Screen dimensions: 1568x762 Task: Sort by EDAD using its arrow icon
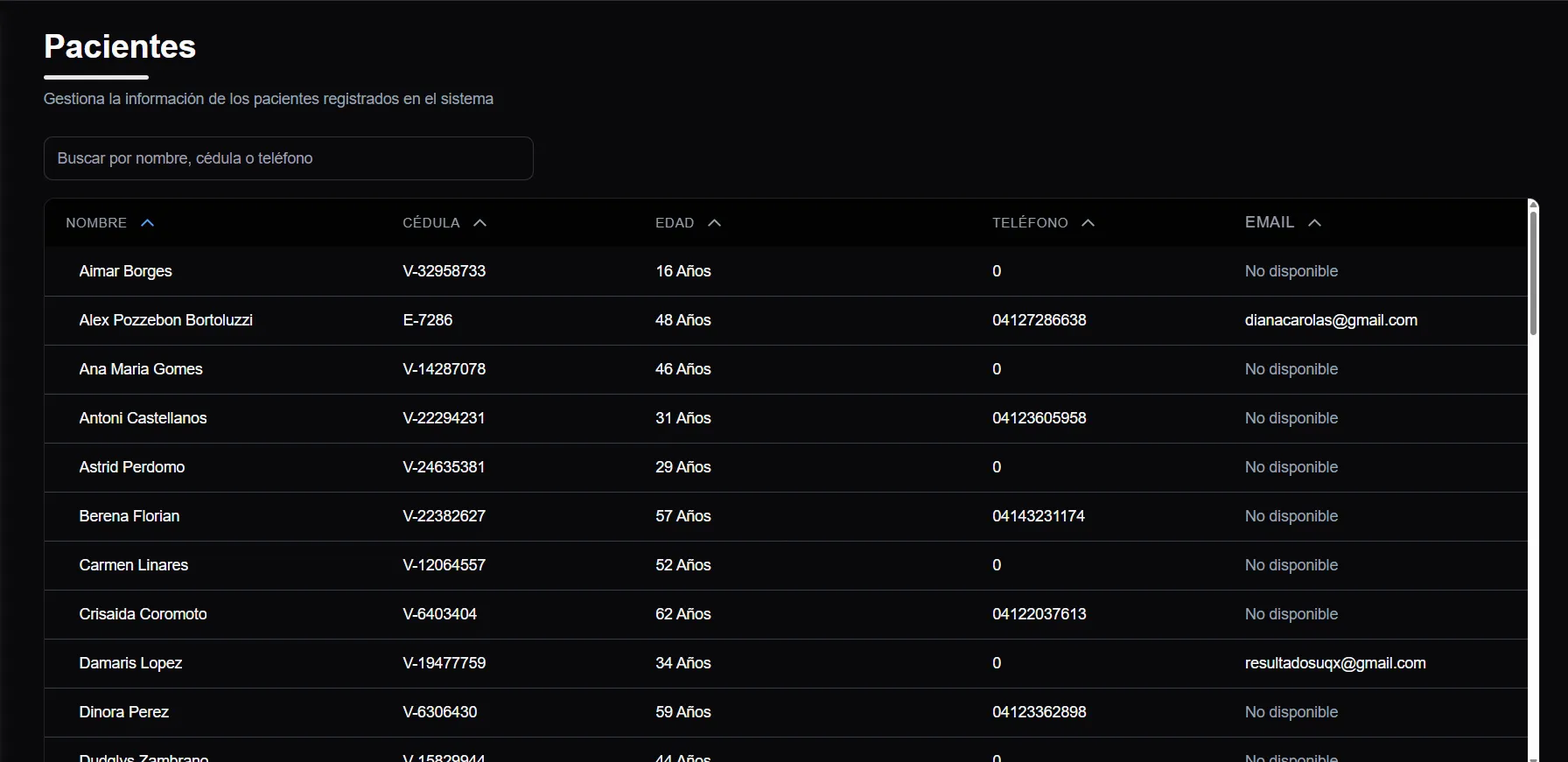point(715,223)
